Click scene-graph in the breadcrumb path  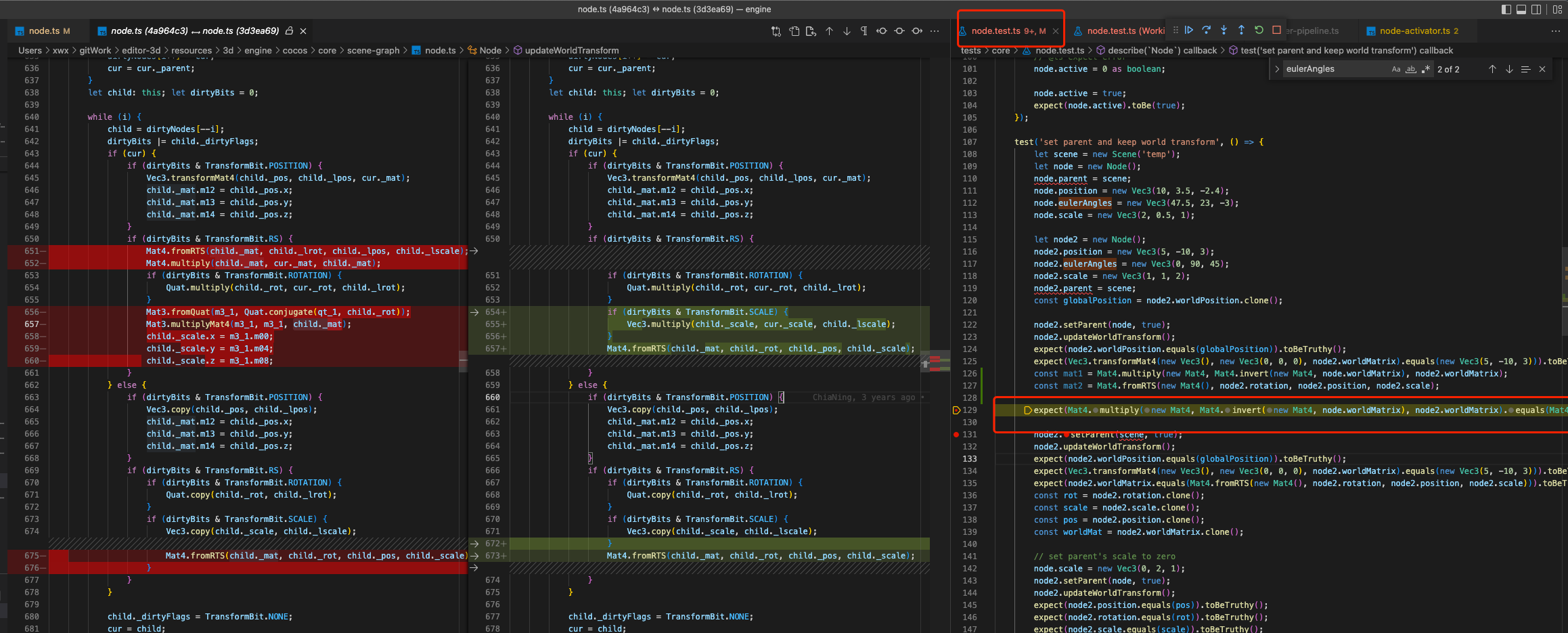coord(373,51)
